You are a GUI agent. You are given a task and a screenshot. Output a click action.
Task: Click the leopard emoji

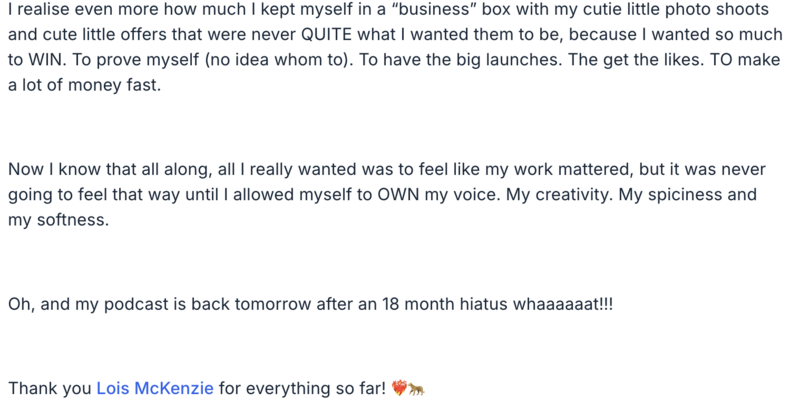click(418, 388)
